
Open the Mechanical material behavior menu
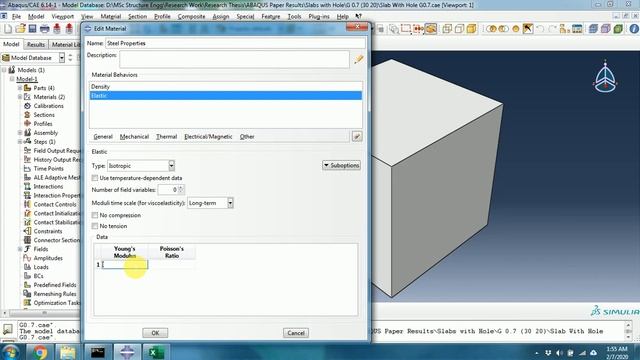pos(134,137)
